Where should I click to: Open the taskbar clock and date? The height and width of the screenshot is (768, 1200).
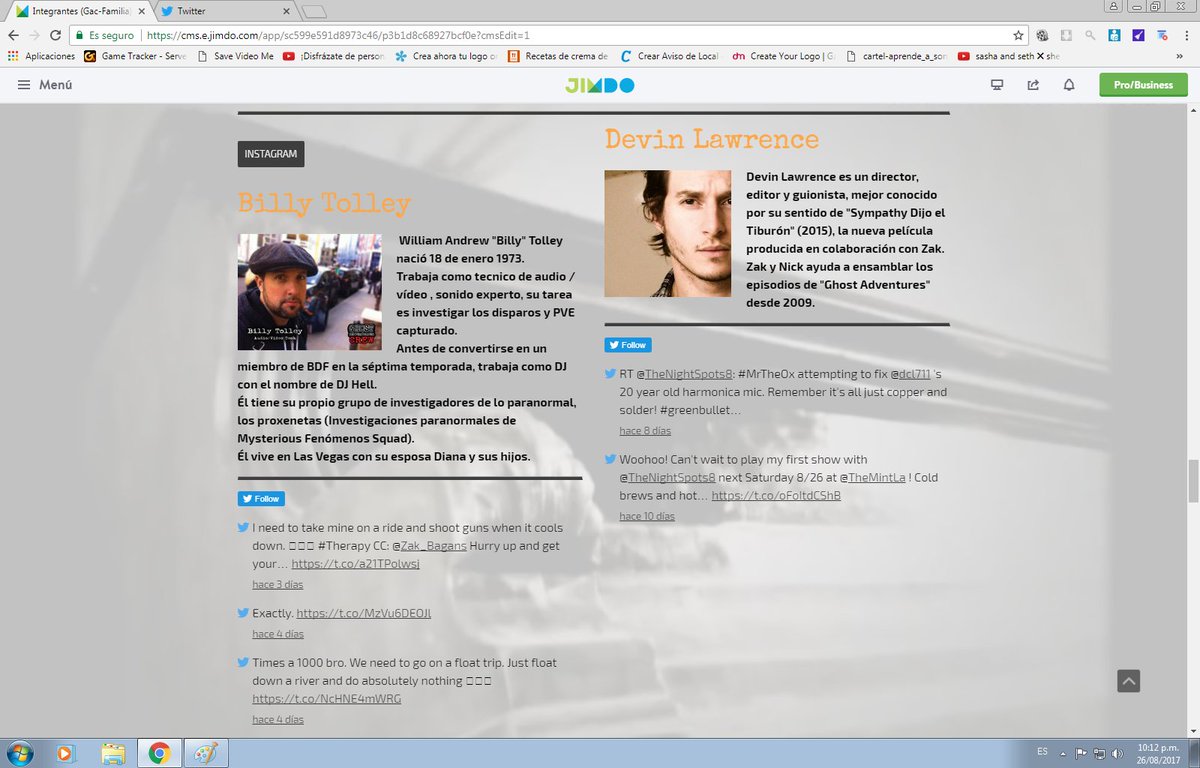(x=1158, y=753)
